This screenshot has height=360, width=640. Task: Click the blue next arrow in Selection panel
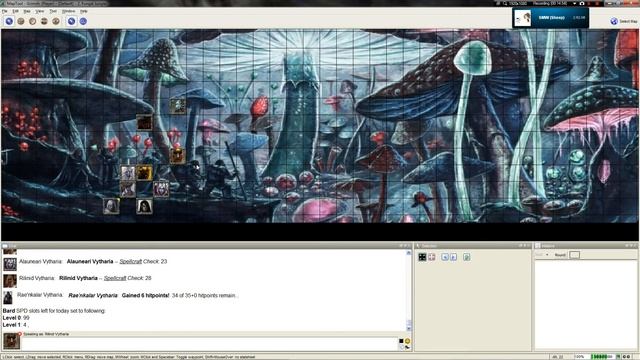point(454,257)
